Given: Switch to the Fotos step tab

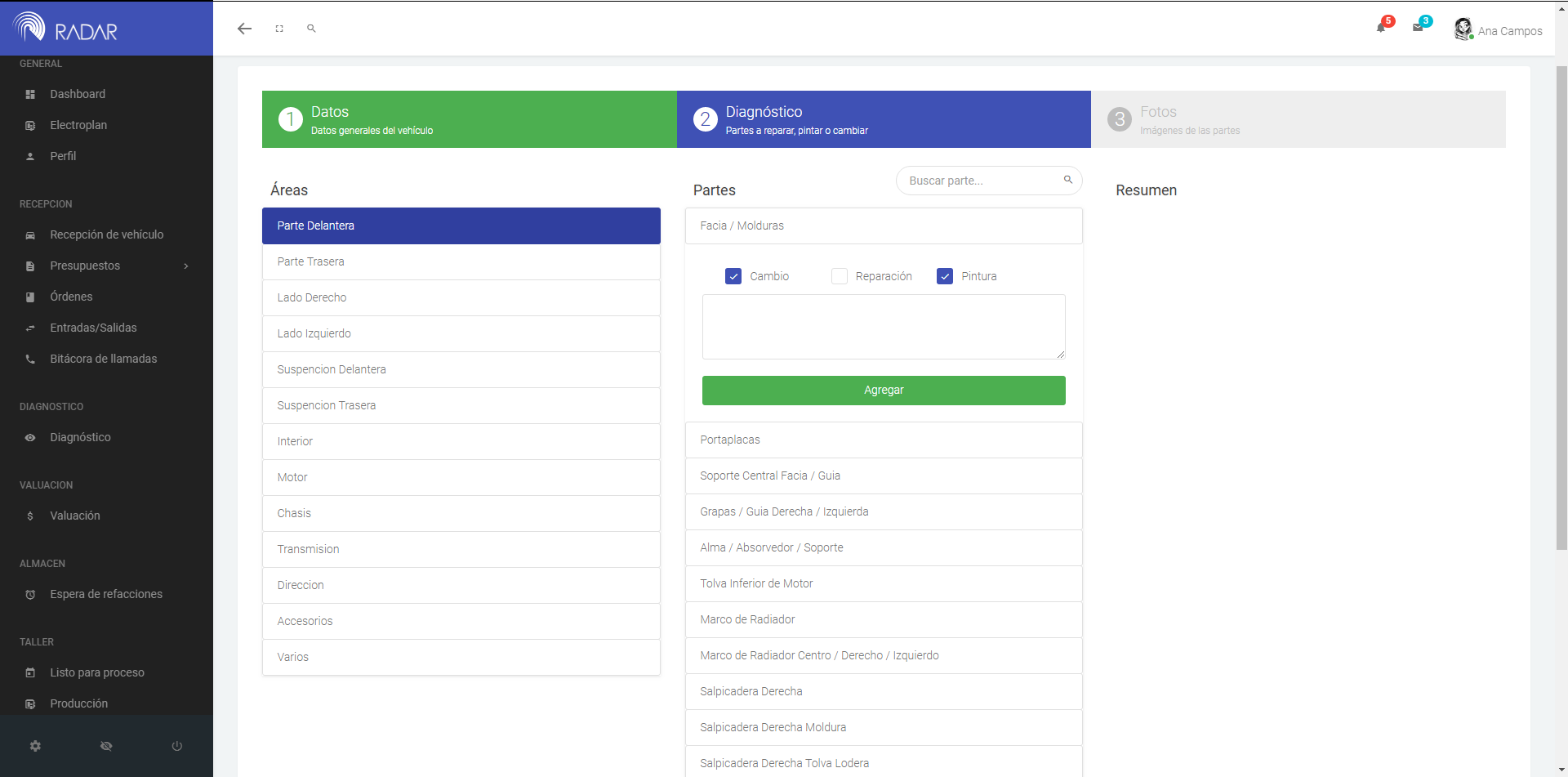Looking at the screenshot, I should coord(1298,119).
